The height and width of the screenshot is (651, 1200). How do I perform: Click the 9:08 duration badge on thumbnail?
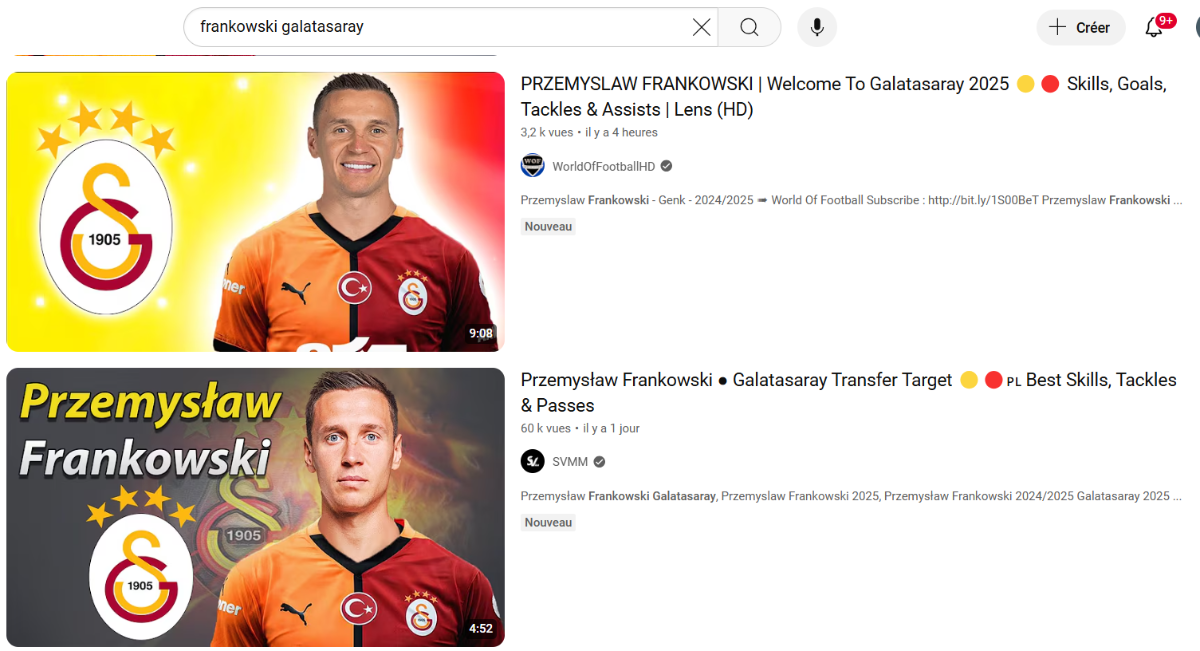click(481, 333)
